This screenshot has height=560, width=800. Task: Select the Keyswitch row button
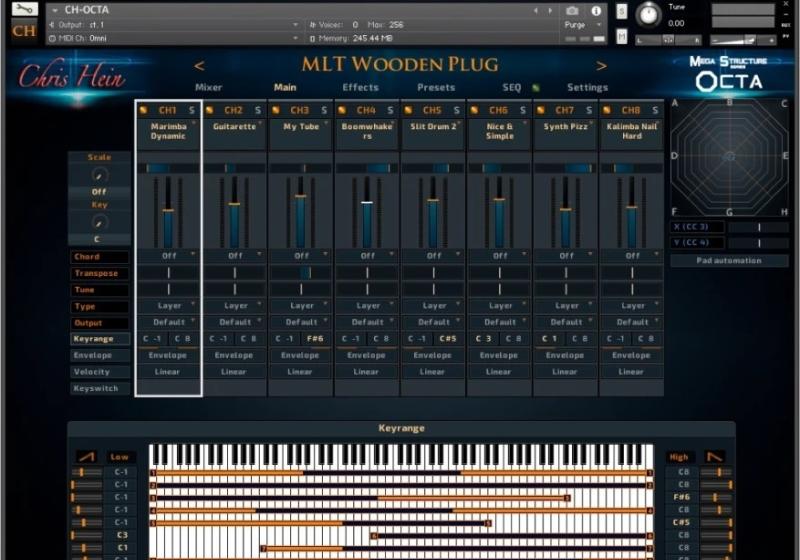point(99,388)
